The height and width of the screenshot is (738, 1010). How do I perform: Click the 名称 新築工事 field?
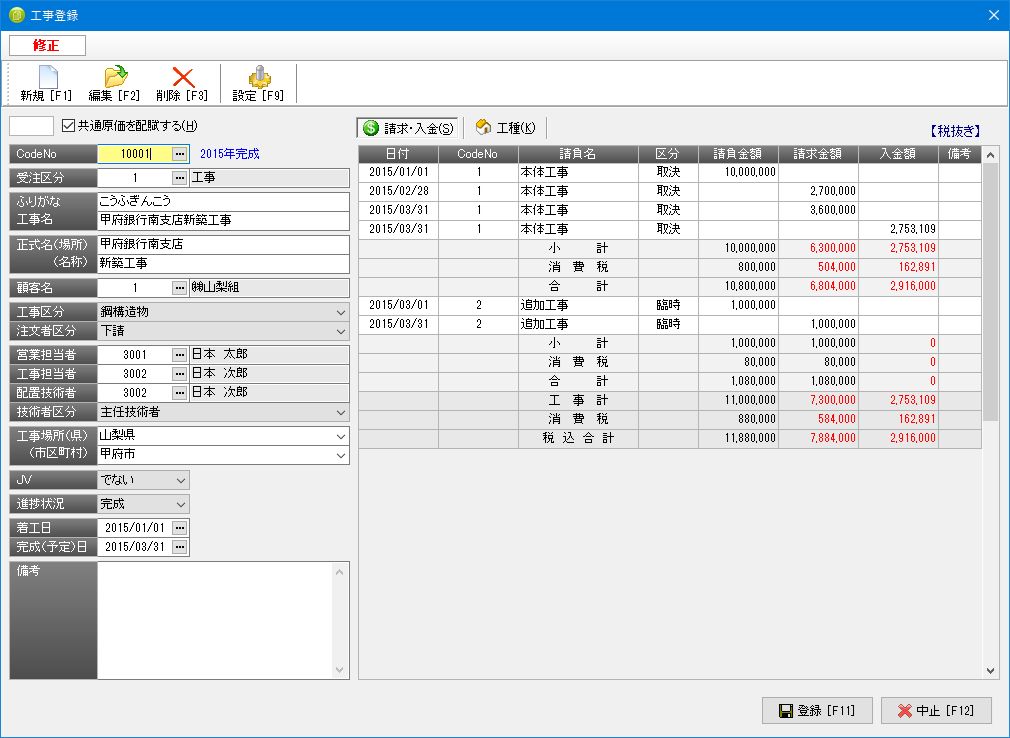point(223,263)
